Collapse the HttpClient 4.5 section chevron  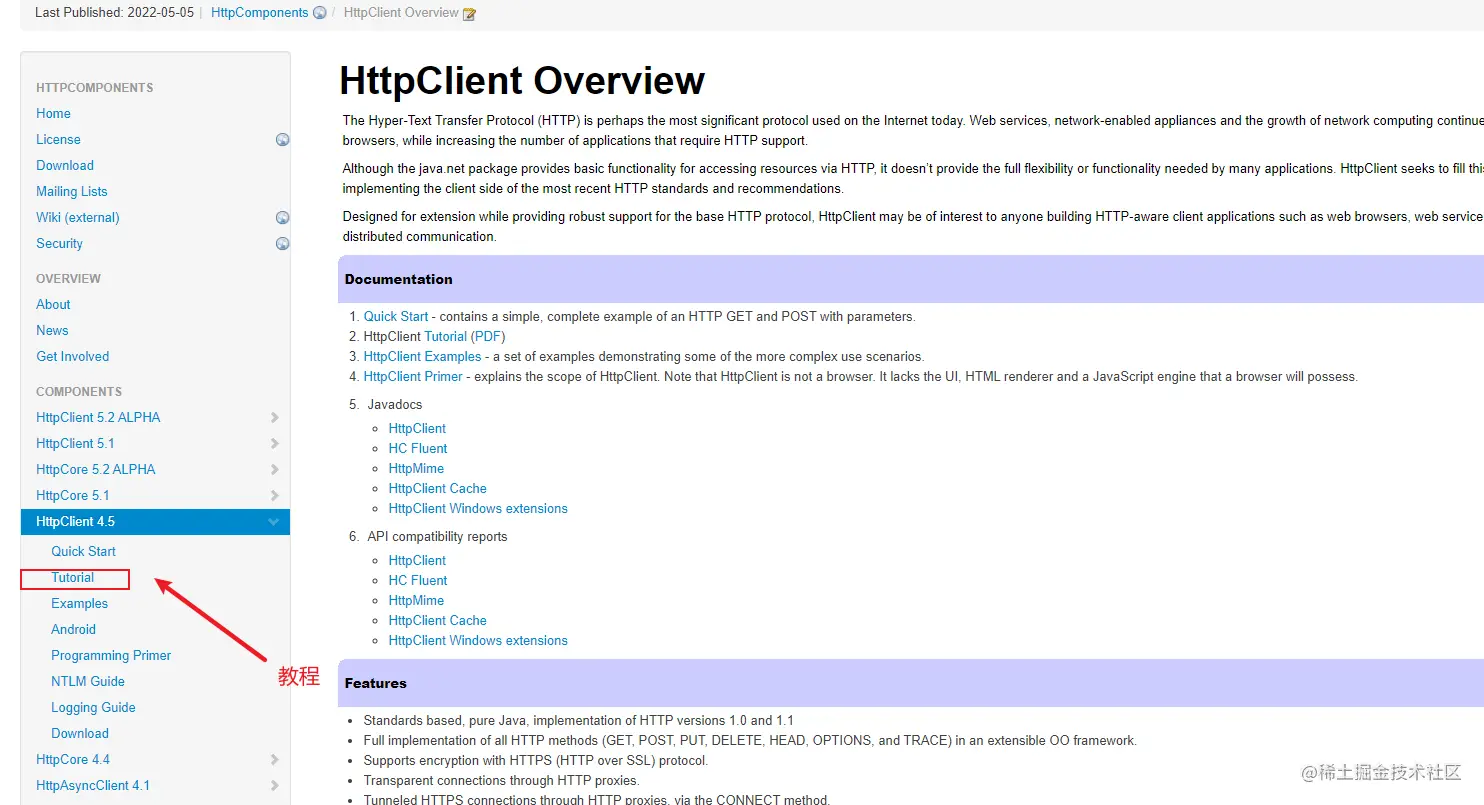274,522
